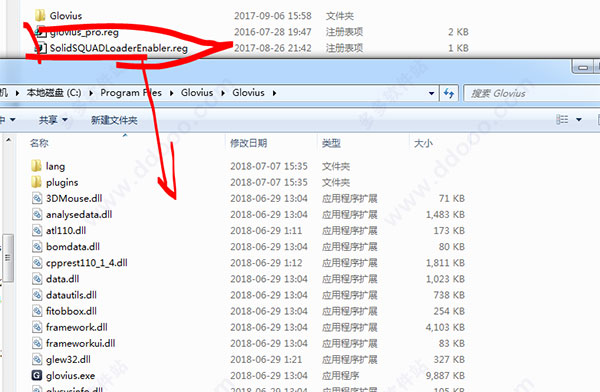This screenshot has width=600, height=392.
Task: Click the navigation pane scroll up arrow
Action: 8,140
